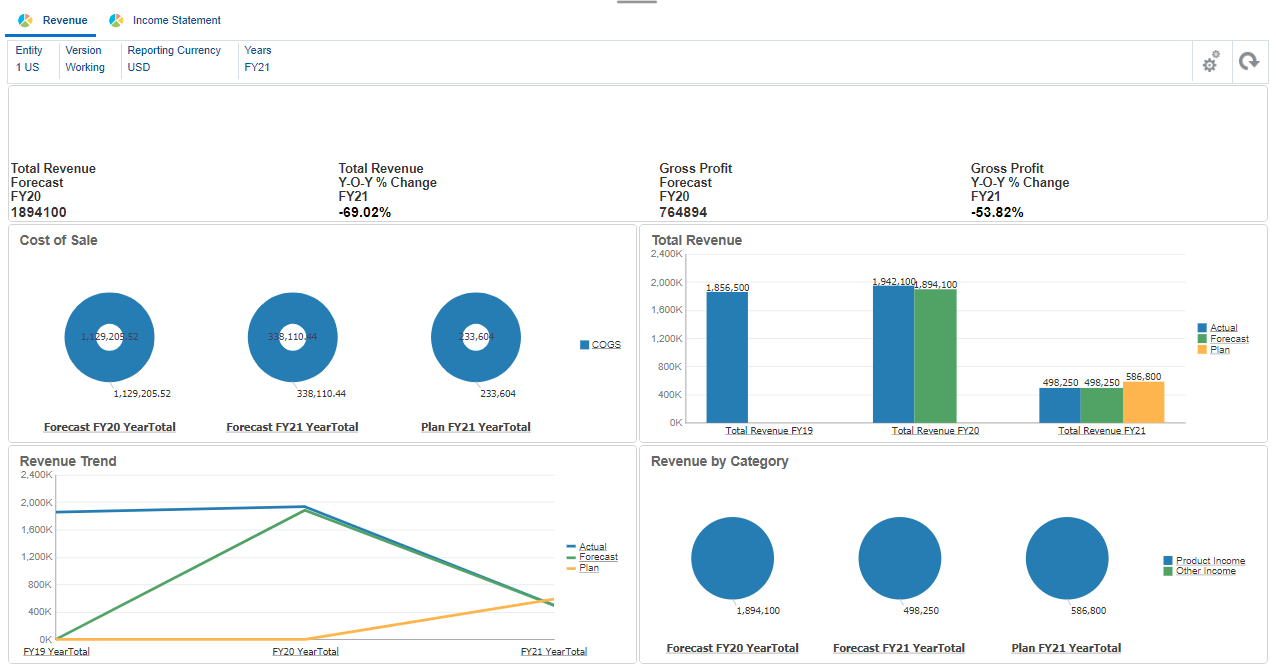Viewport: 1276px width, 672px height.
Task: Click the Forecast FY21 YearTotal doughnut chart
Action: point(292,337)
